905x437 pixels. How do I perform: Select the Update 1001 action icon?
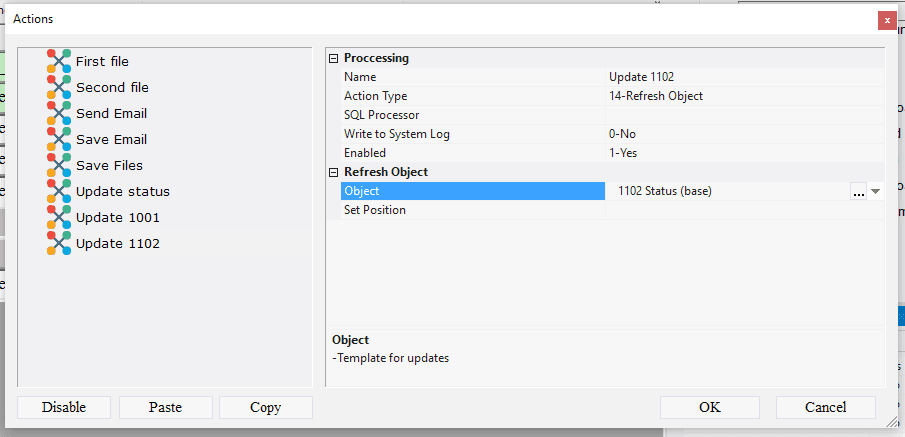[59, 218]
